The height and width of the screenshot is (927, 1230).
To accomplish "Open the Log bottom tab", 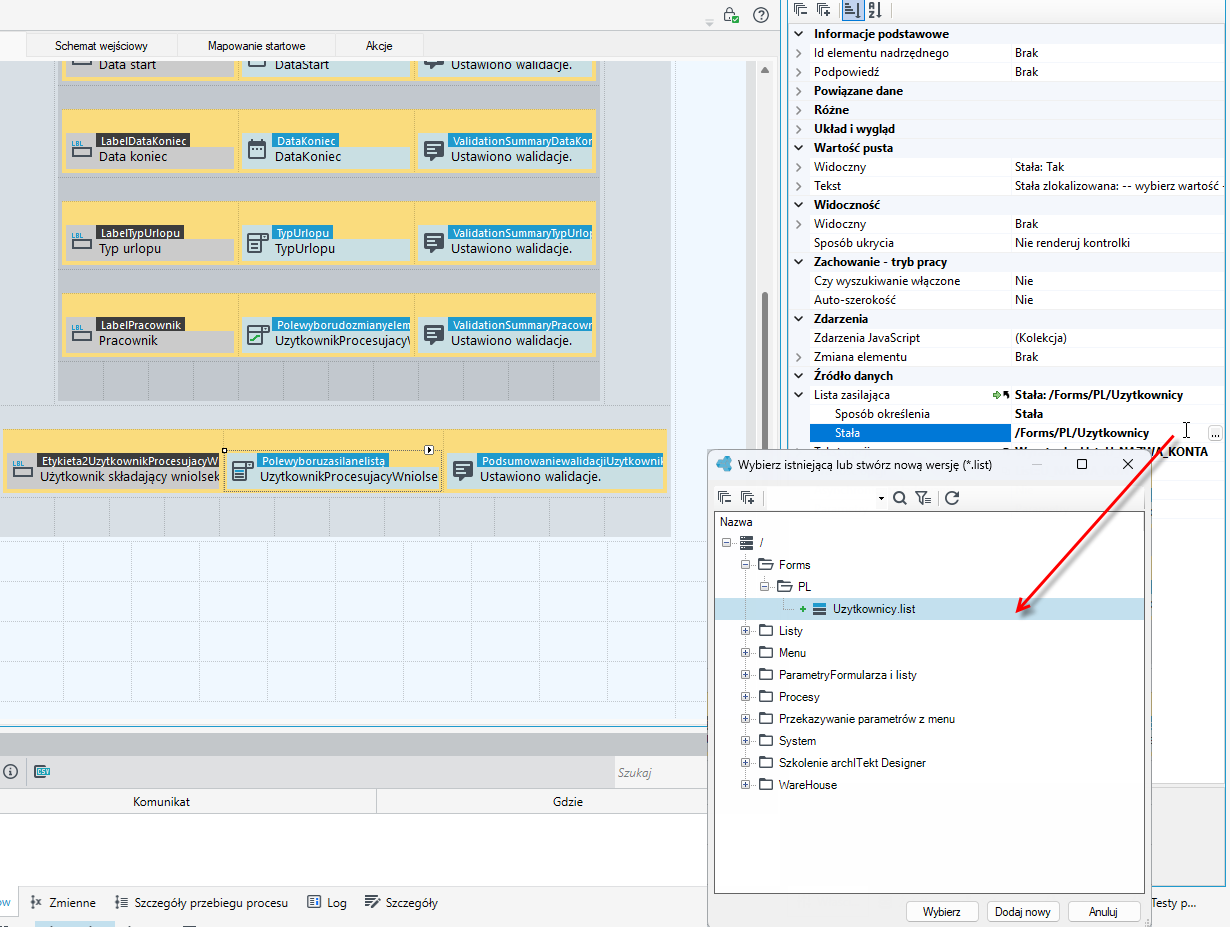I will (327, 903).
